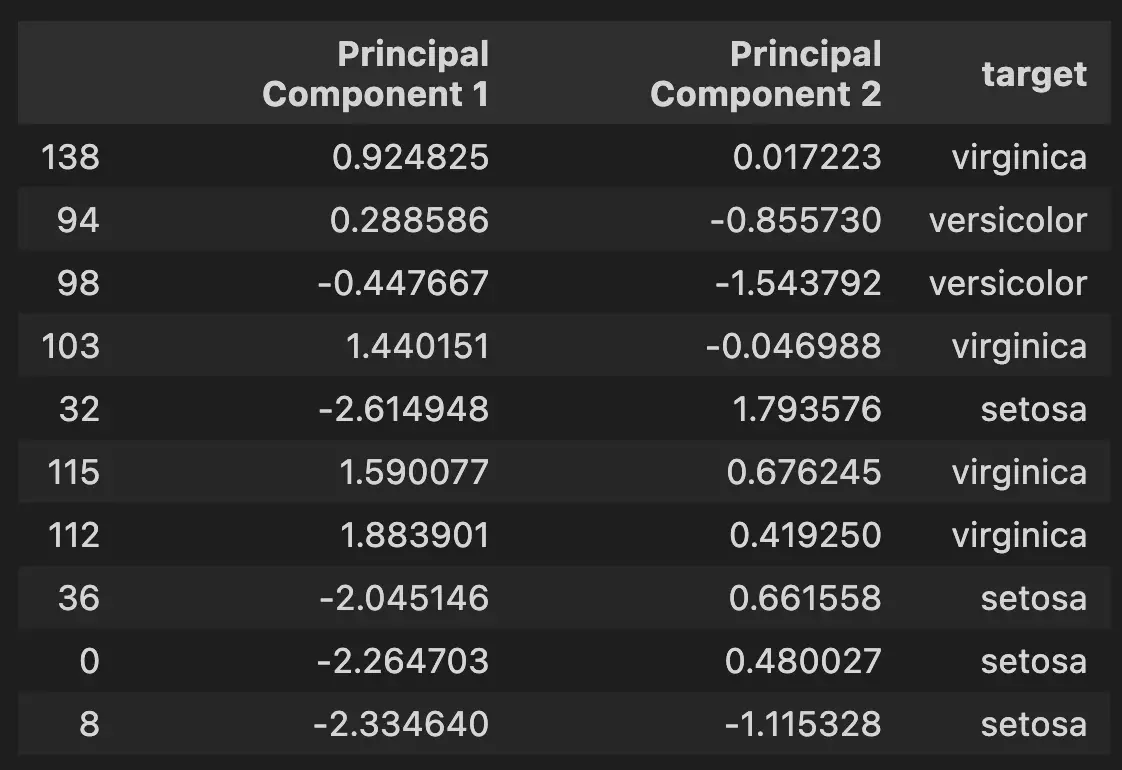Viewport: 1122px width, 770px height.
Task: Click the Principal Component 2 column header
Action: pyautogui.click(x=766, y=74)
